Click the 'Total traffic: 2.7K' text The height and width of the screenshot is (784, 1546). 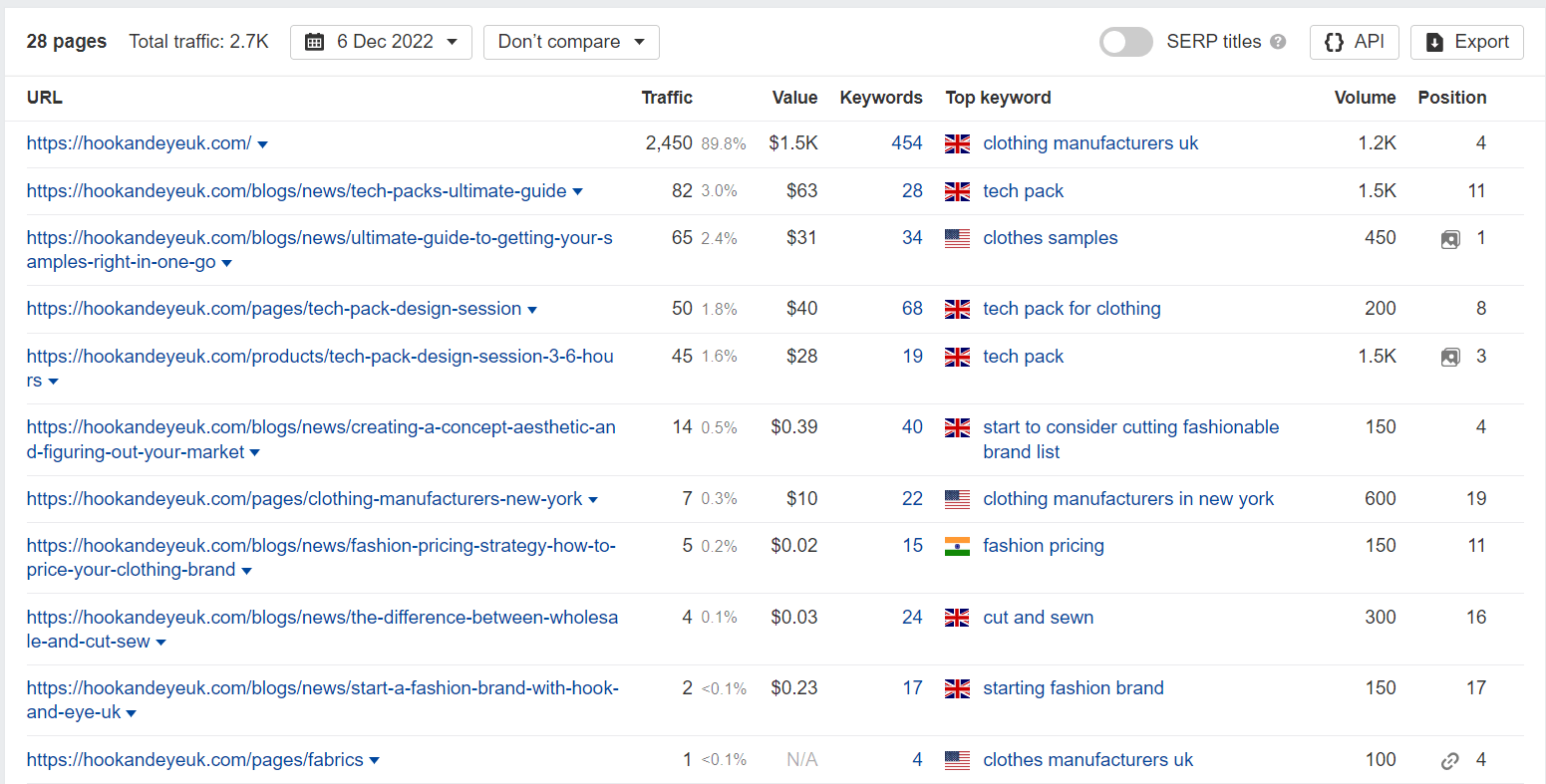pos(198,42)
